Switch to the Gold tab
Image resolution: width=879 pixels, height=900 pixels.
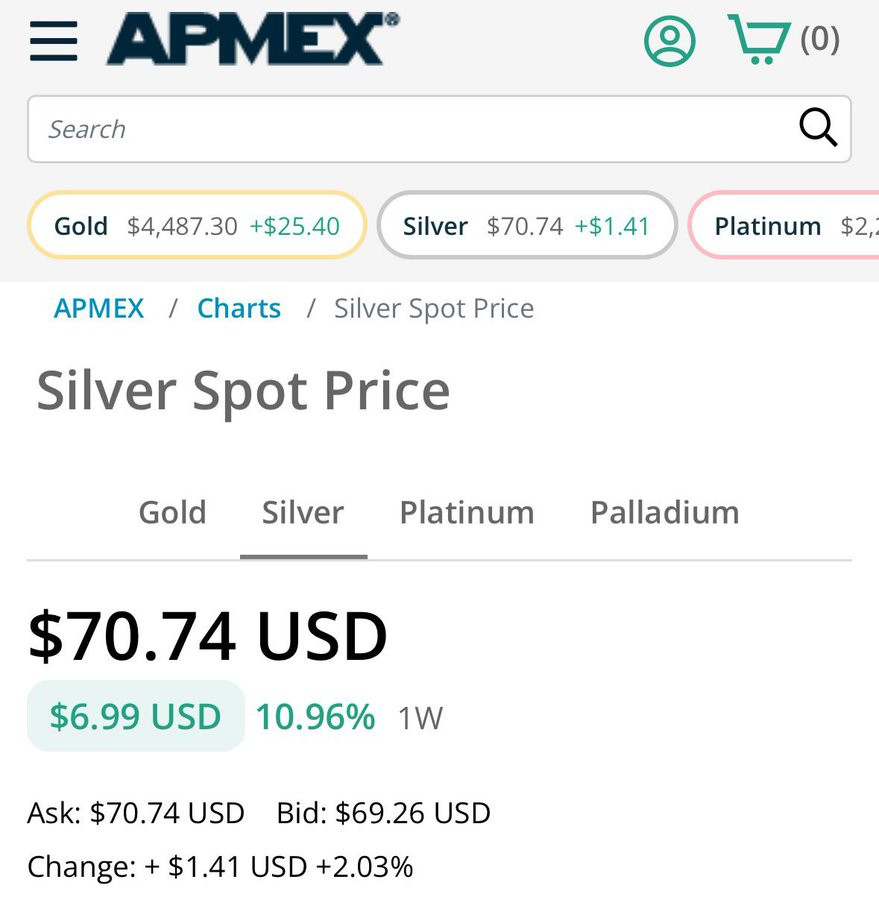pos(172,512)
